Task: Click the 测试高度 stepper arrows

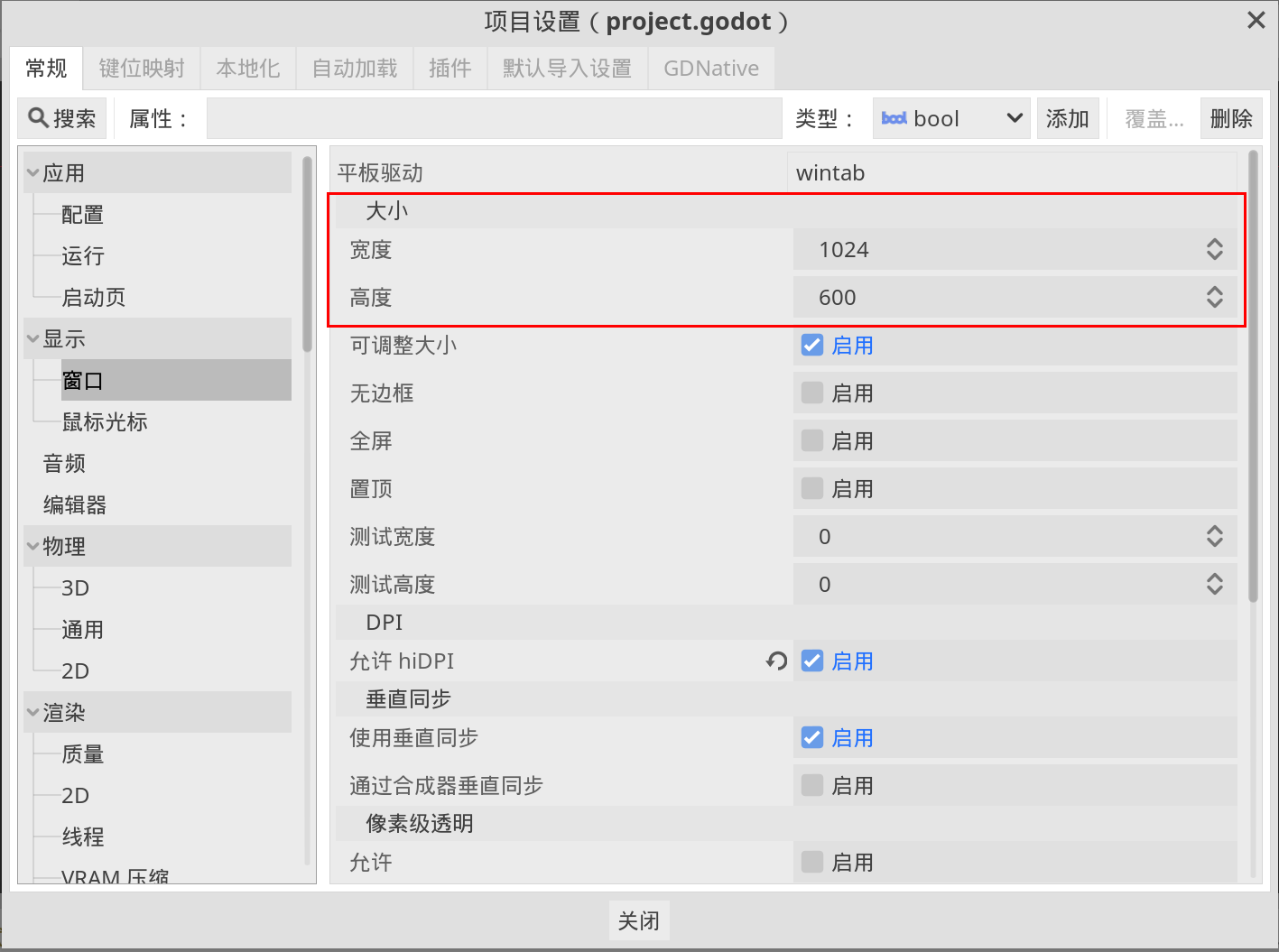Action: [x=1215, y=584]
